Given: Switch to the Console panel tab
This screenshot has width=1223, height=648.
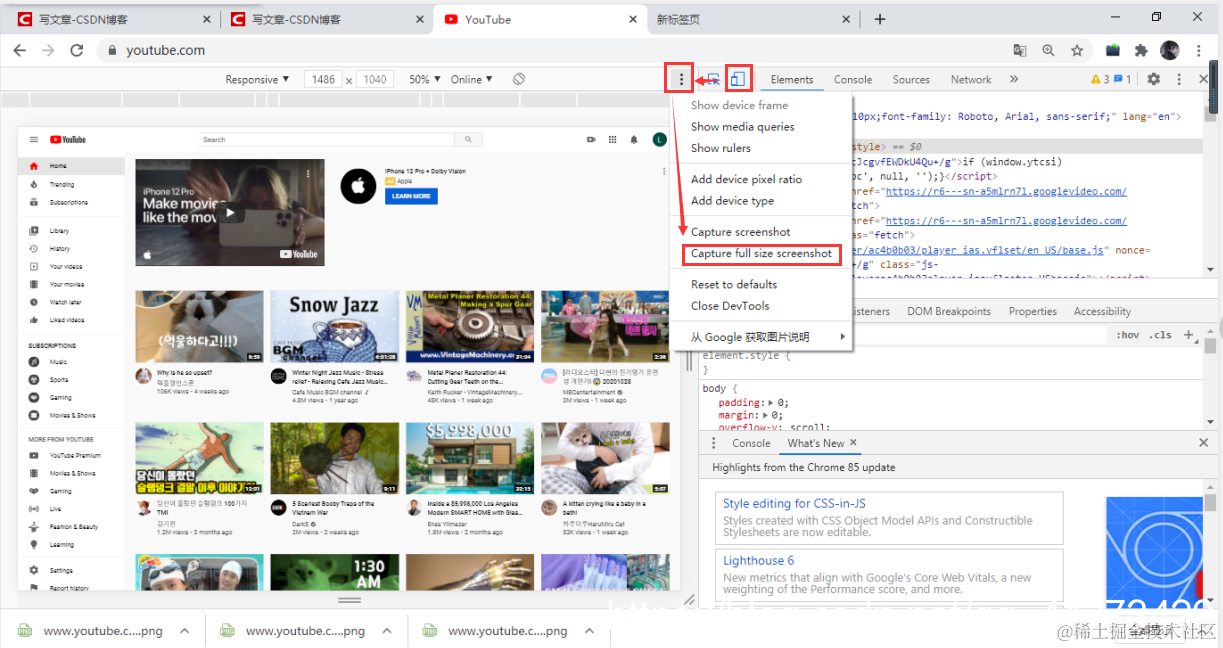Looking at the screenshot, I should [852, 79].
